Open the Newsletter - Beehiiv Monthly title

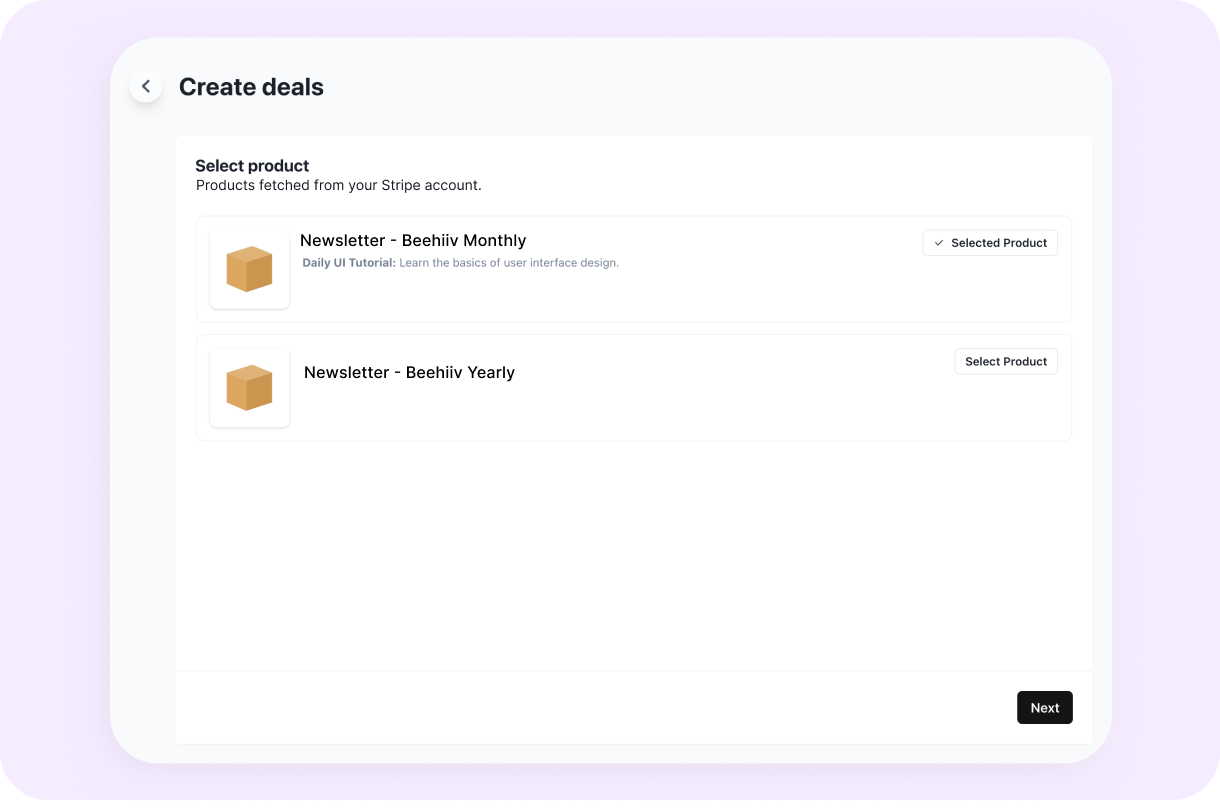coord(413,241)
